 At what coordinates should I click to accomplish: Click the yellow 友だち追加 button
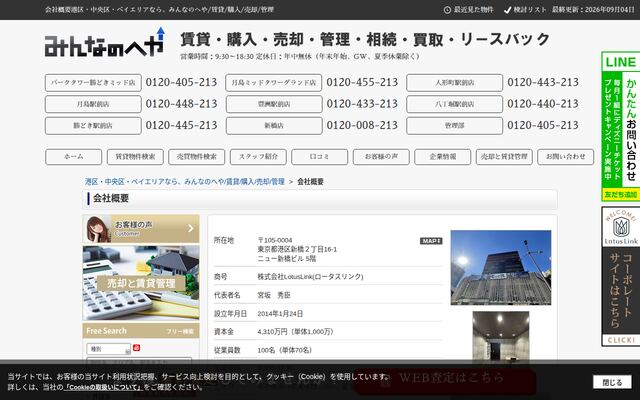pyautogui.click(x=620, y=195)
